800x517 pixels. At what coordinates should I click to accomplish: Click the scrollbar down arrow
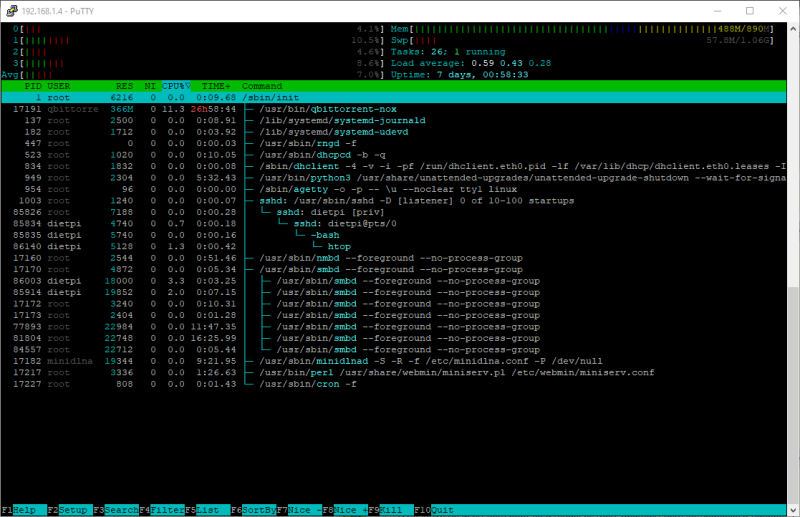793,510
